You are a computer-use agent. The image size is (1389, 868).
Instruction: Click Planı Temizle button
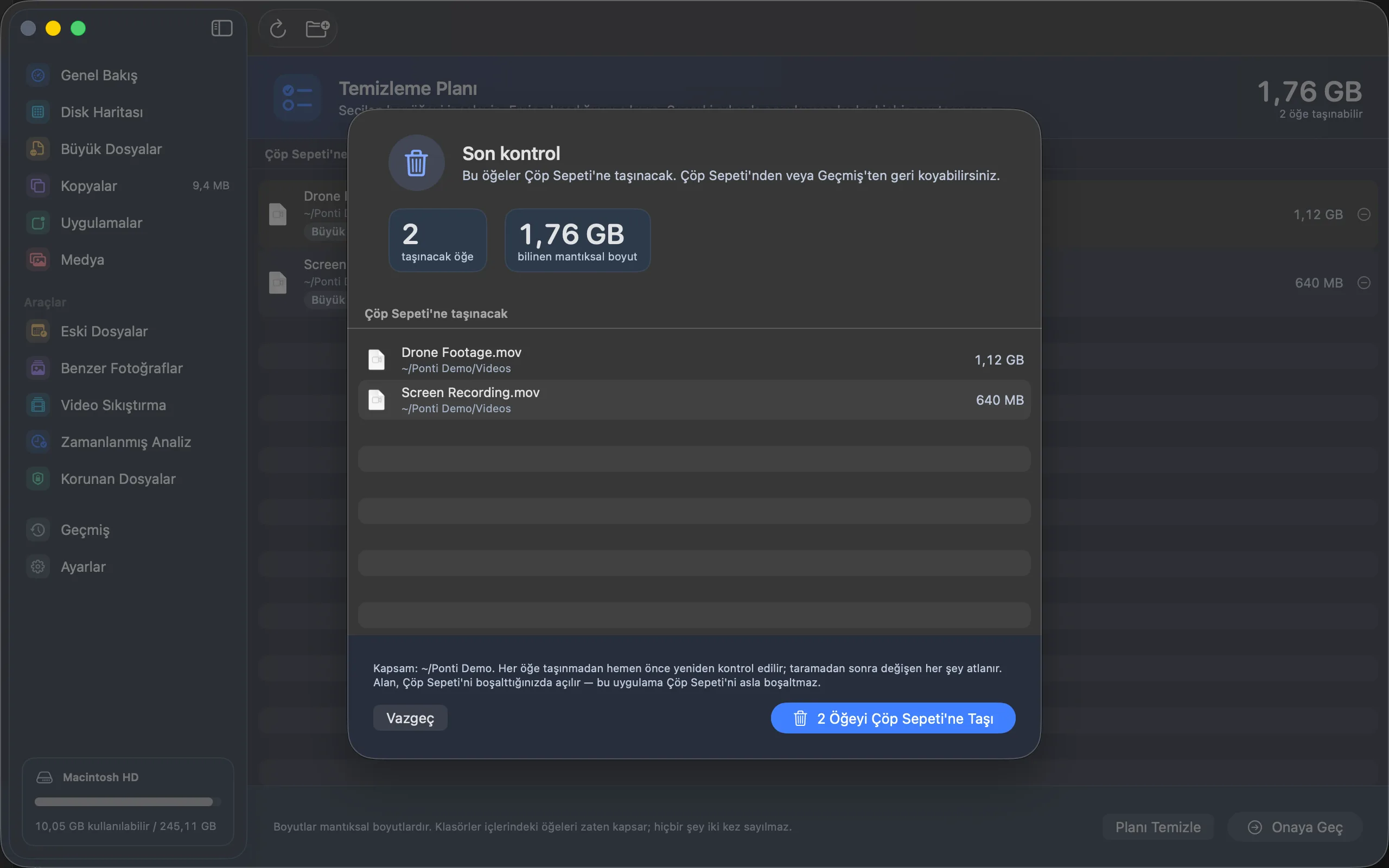tap(1158, 827)
